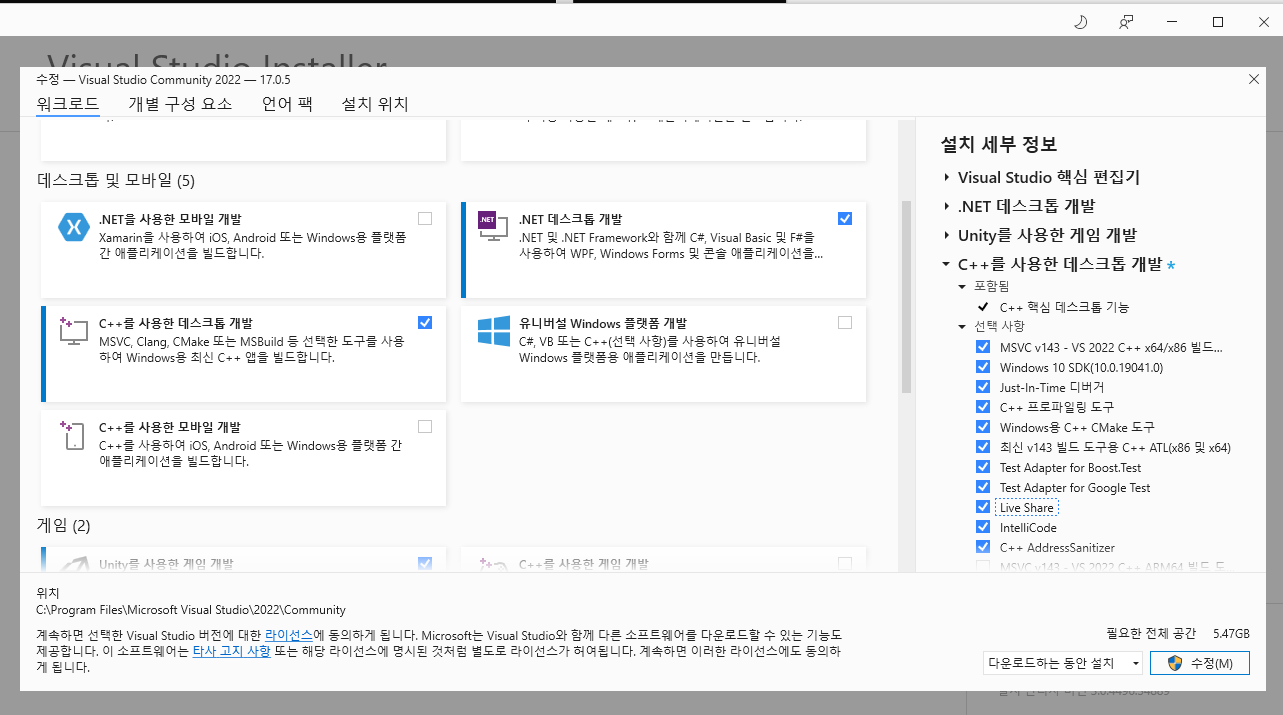The image size is (1283, 715).
Task: Click the 설치 세부 정보 heading
Action: (999, 144)
